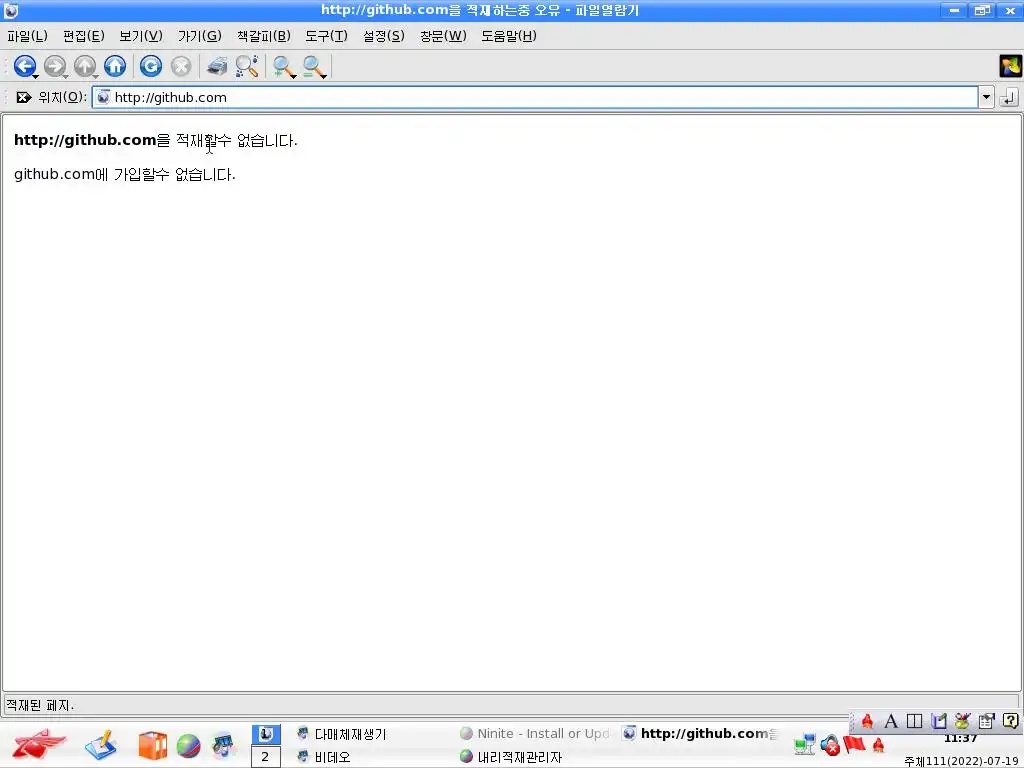
Task: Launch the green-red globe browser icon
Action: click(188, 746)
